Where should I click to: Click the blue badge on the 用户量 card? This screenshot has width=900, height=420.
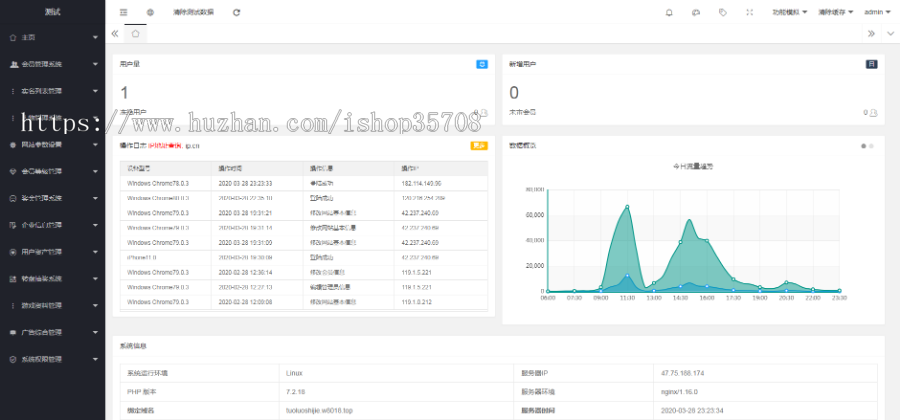[x=482, y=64]
